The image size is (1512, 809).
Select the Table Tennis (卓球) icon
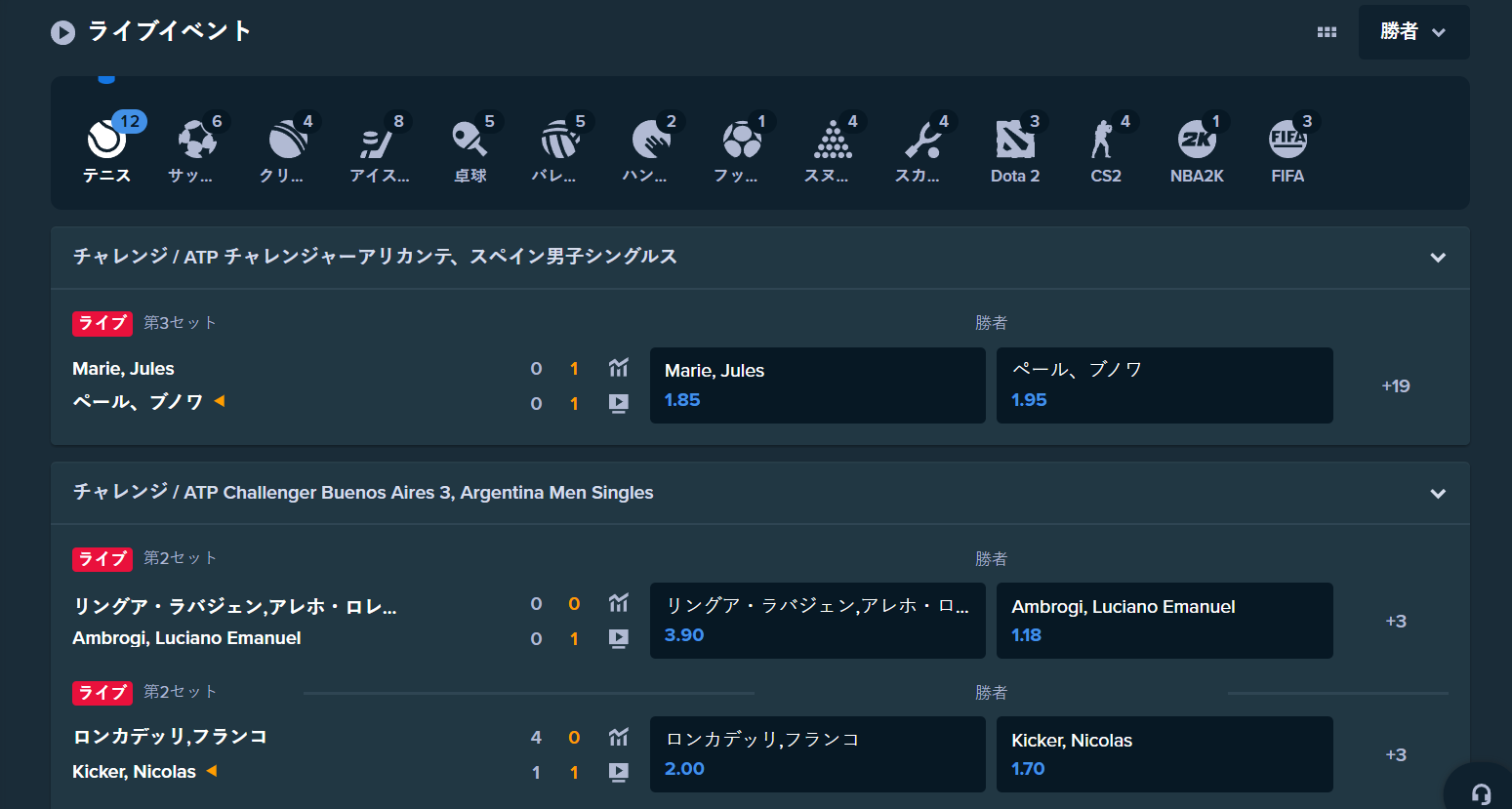470,146
